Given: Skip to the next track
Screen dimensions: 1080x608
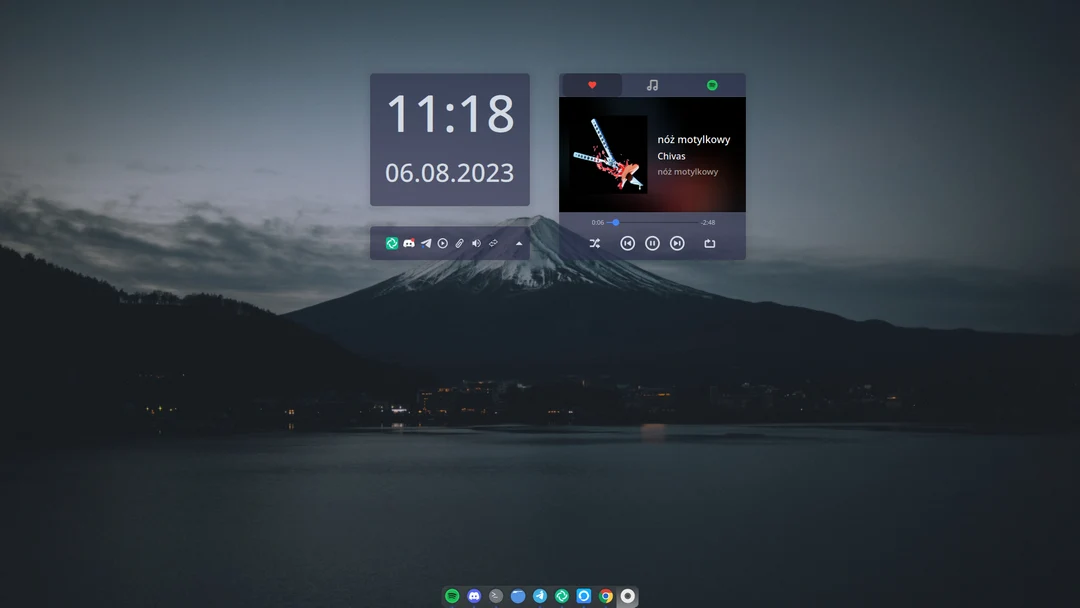Looking at the screenshot, I should [677, 243].
